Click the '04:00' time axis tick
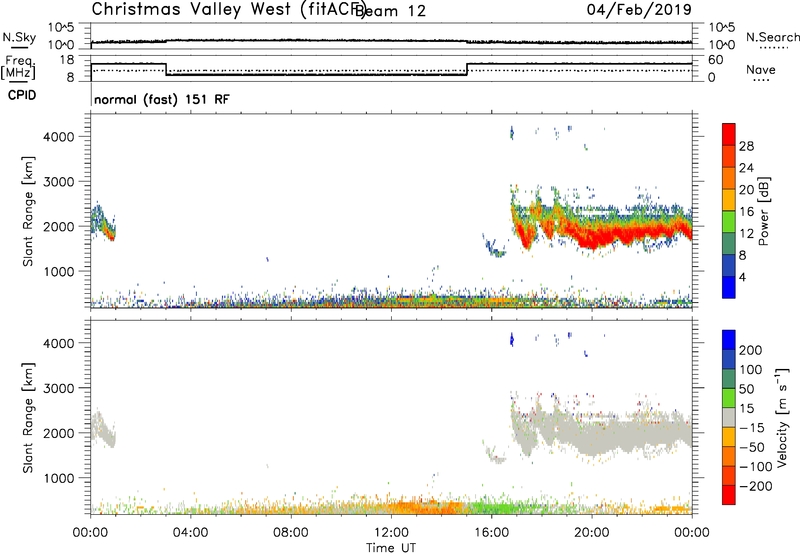800x554 pixels. tap(190, 533)
